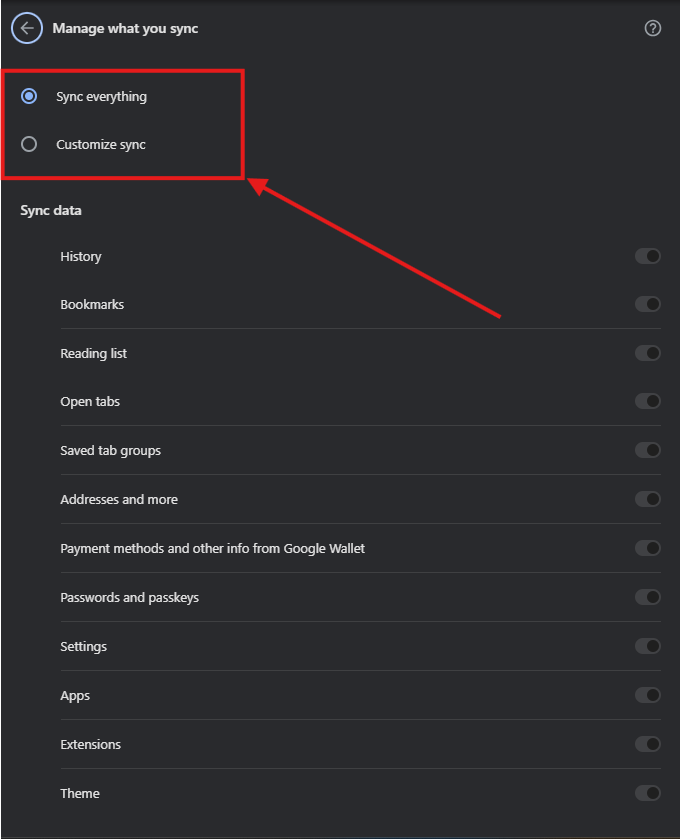Screen dimensions: 680x839
Task: Toggle the Apps sync switch
Action: click(x=647, y=695)
